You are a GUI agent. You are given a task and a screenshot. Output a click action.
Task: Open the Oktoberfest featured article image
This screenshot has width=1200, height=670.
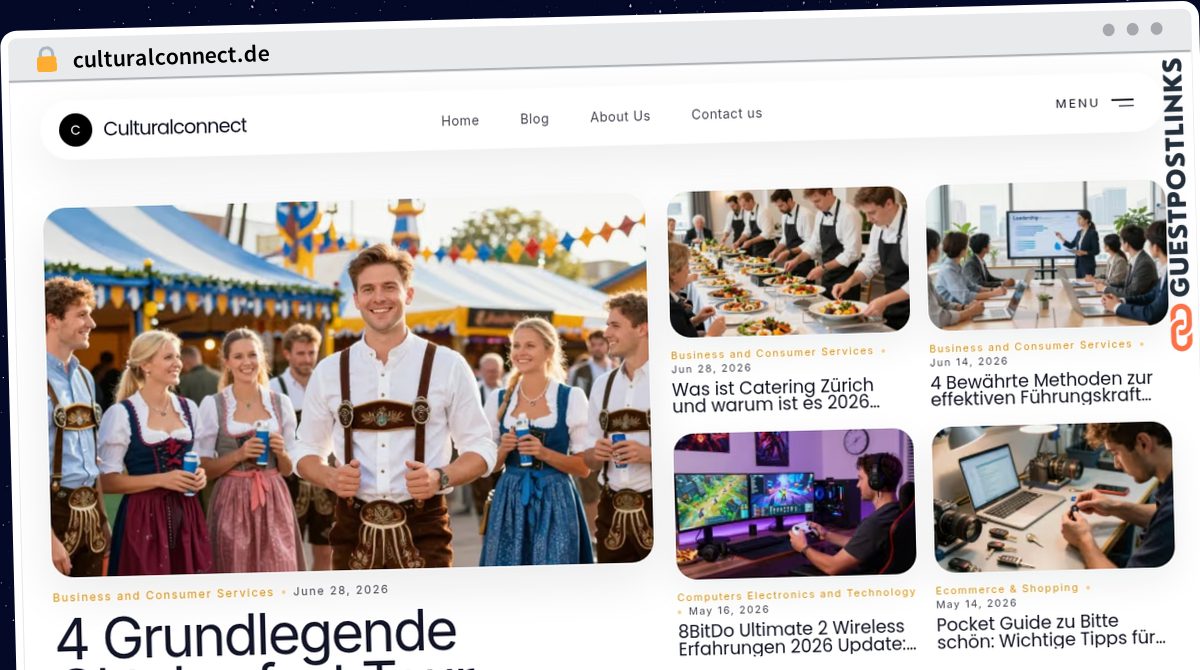point(348,386)
